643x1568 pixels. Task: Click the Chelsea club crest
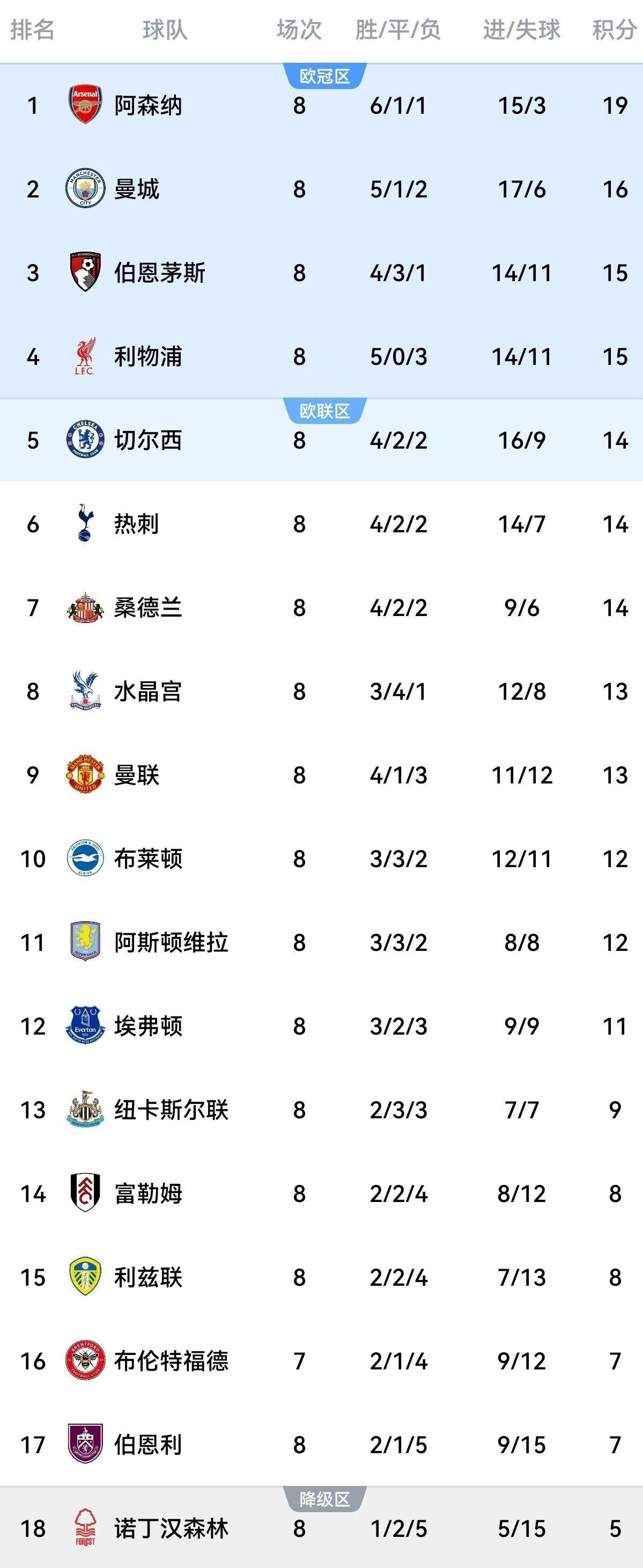point(85,439)
